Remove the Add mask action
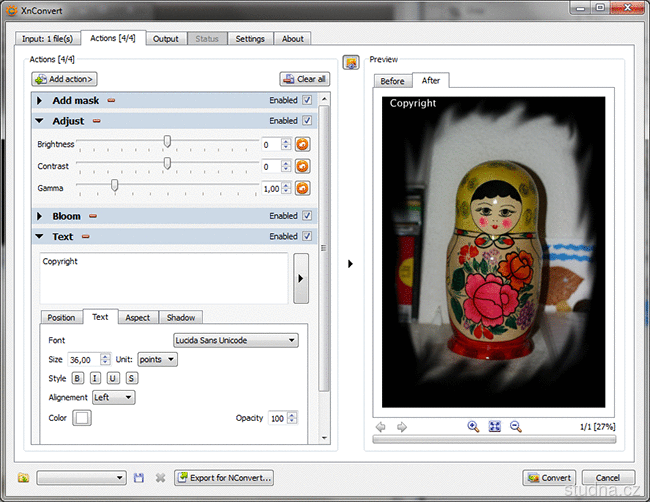 click(111, 100)
